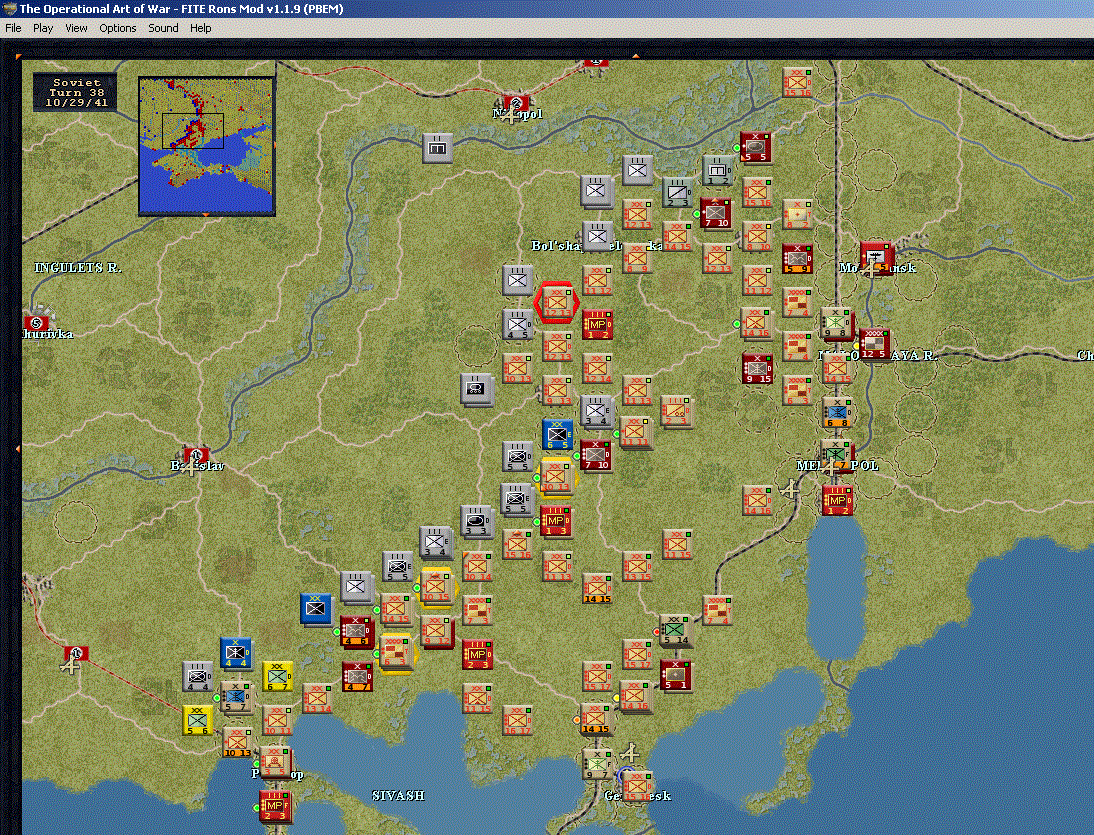
Task: Click the German flag marker at Nikopol
Action: pos(516,105)
